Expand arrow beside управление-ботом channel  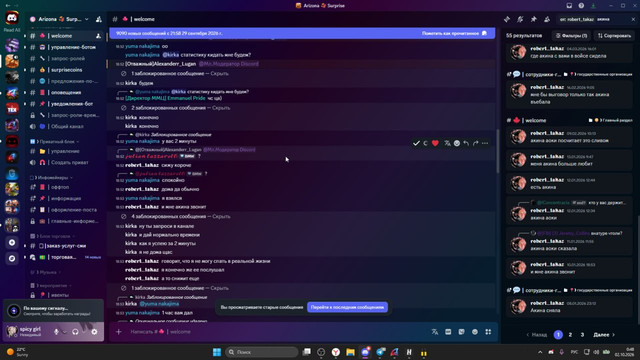25,47
